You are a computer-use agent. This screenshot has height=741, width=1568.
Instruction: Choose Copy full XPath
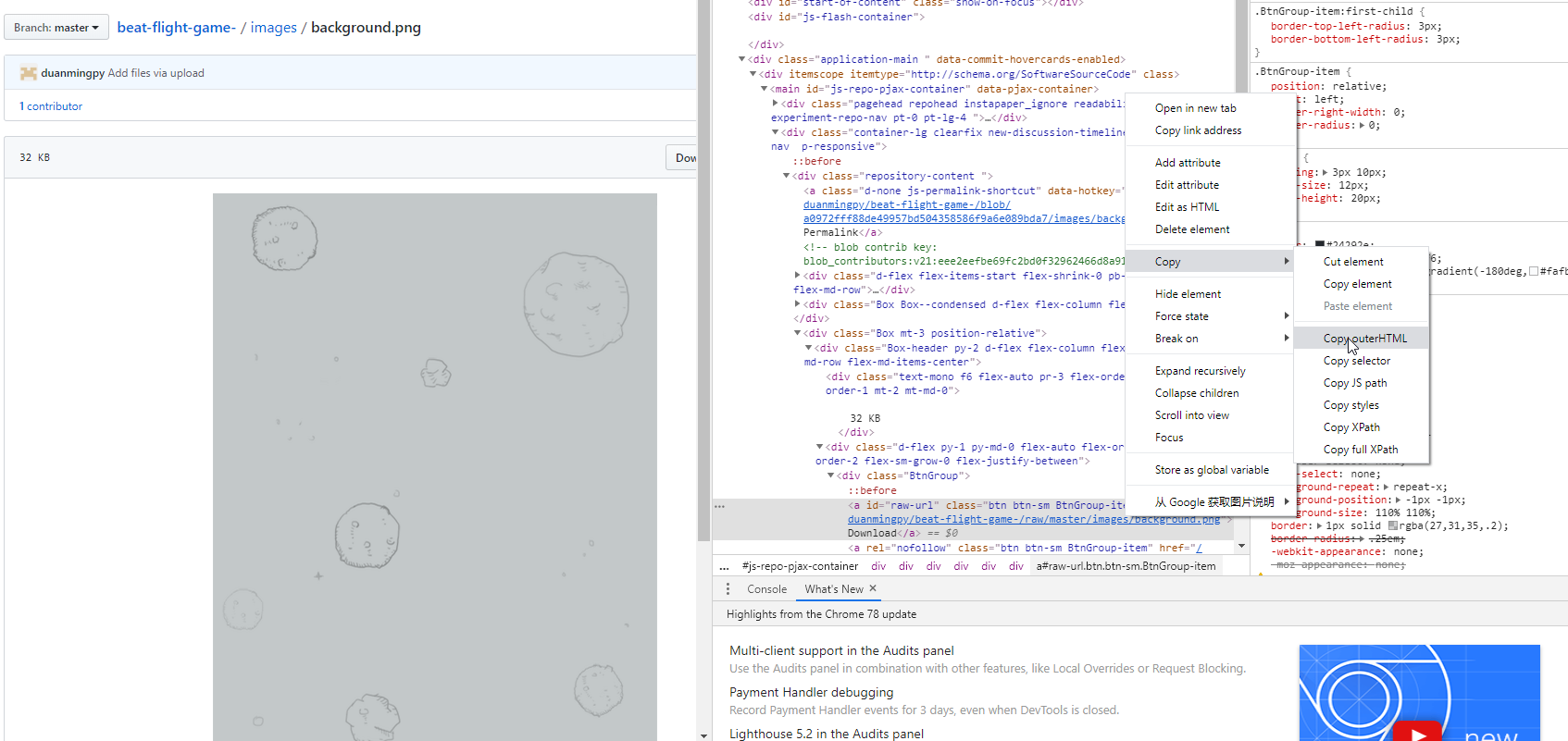coord(1361,450)
